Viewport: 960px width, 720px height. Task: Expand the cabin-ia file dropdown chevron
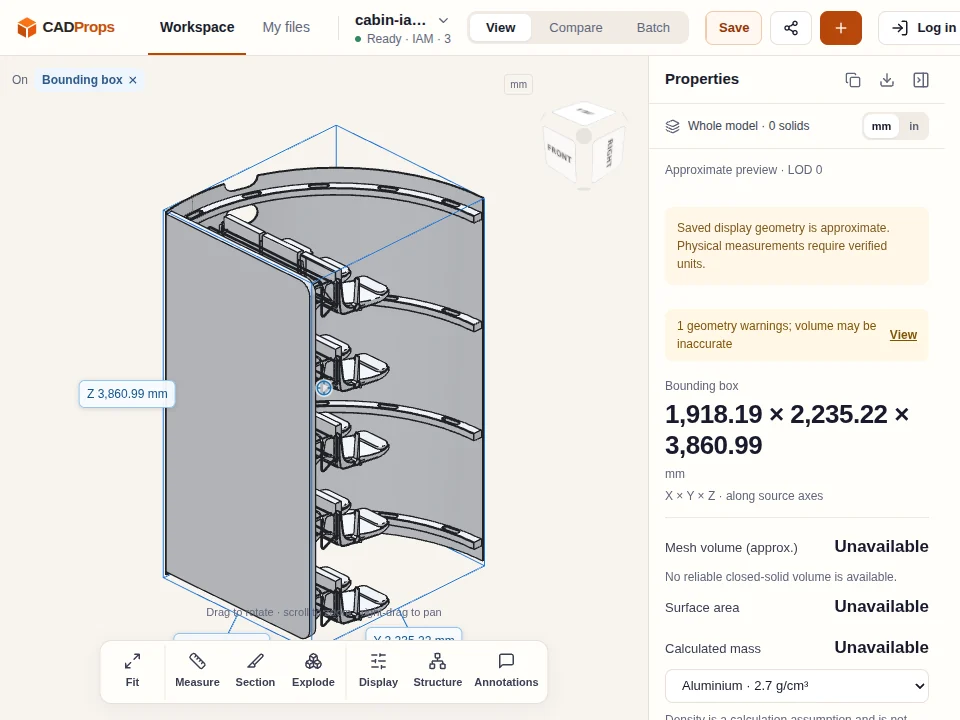coord(443,20)
